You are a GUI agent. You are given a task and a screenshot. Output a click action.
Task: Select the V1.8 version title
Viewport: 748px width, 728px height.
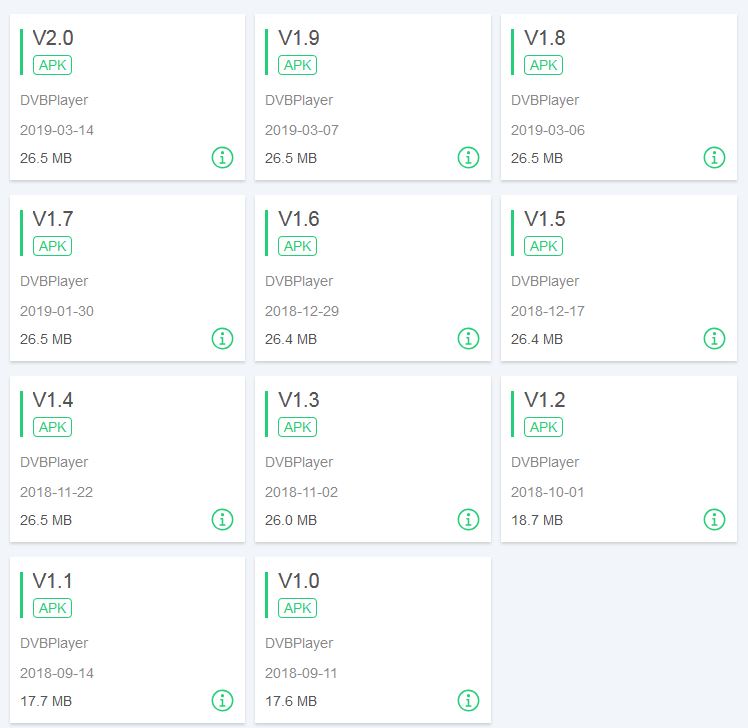pos(545,38)
